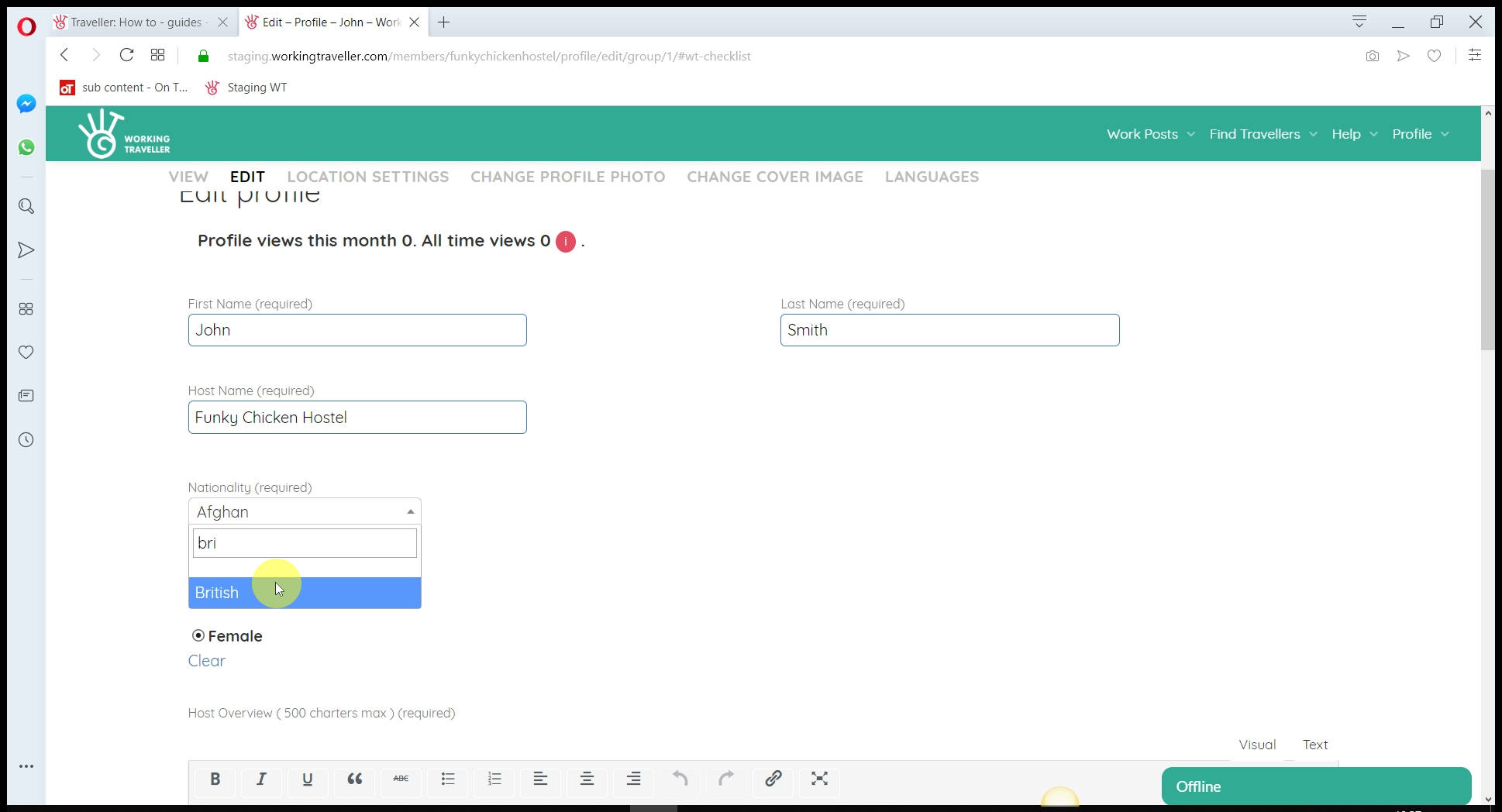Click the insert link icon

(773, 779)
